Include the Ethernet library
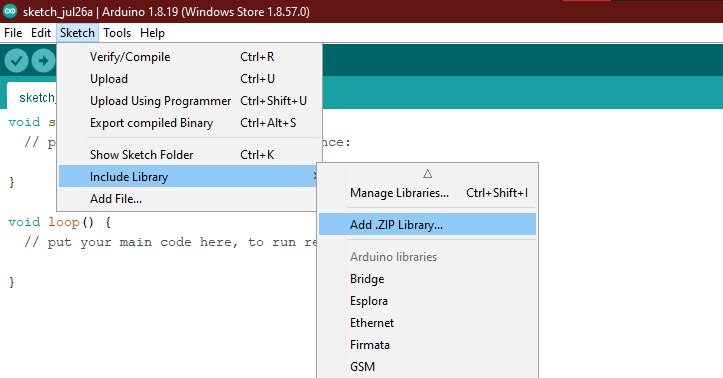 [427, 323]
